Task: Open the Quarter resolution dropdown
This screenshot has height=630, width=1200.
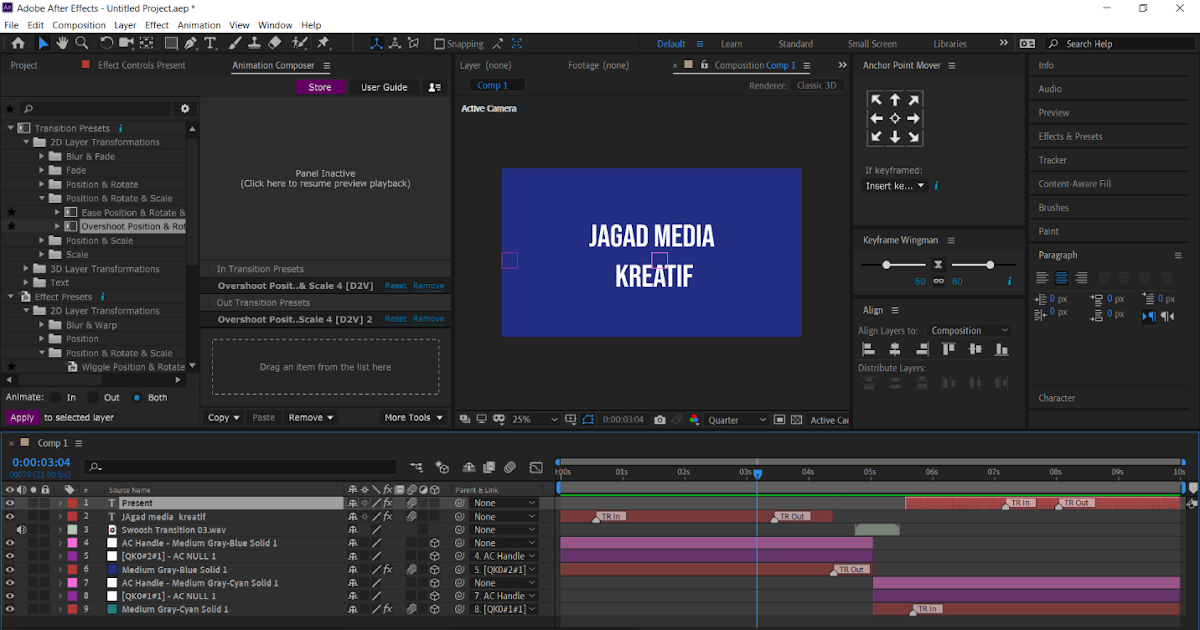Action: pos(736,420)
